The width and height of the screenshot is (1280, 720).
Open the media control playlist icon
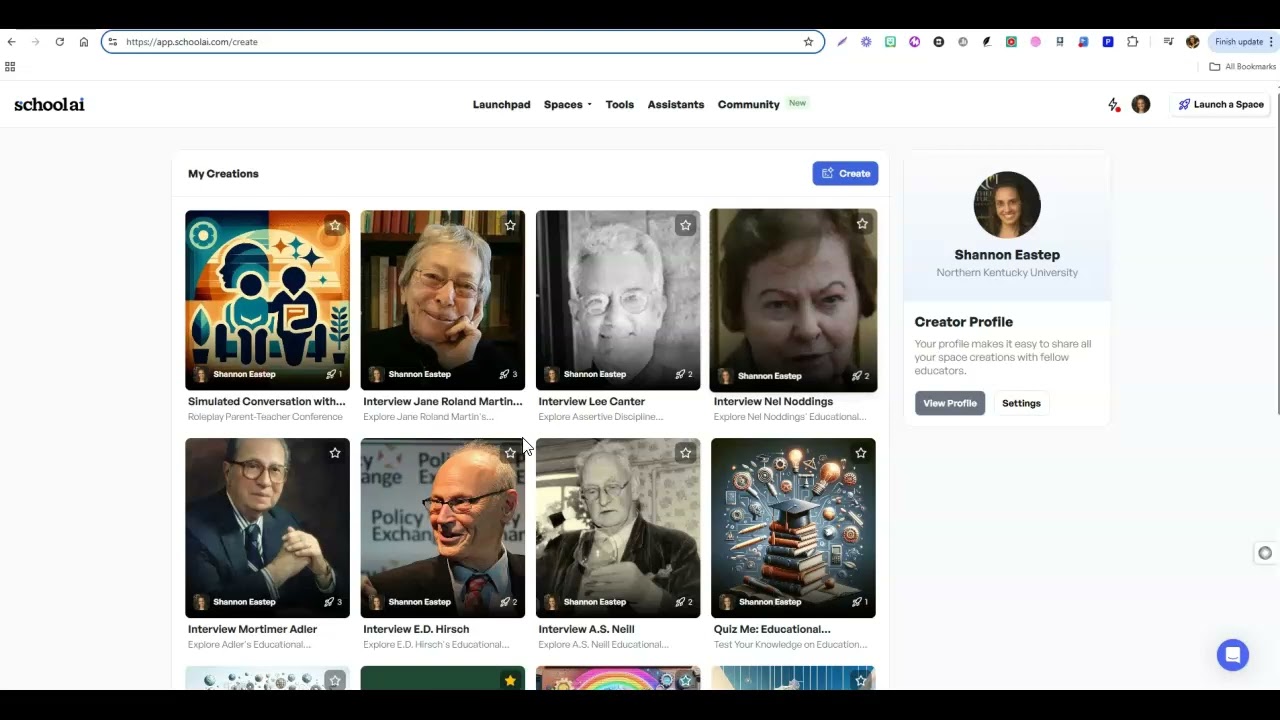(1168, 42)
